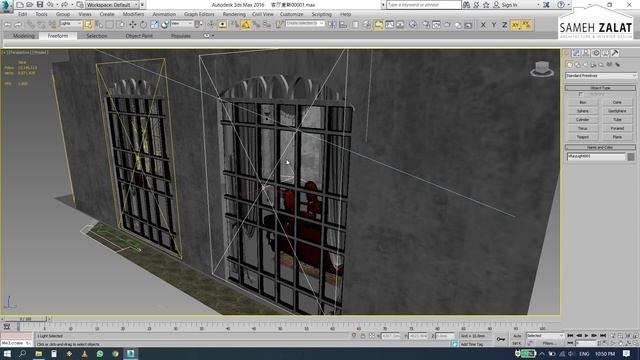Open the Material Editor icon

pyautogui.click(x=413, y=25)
